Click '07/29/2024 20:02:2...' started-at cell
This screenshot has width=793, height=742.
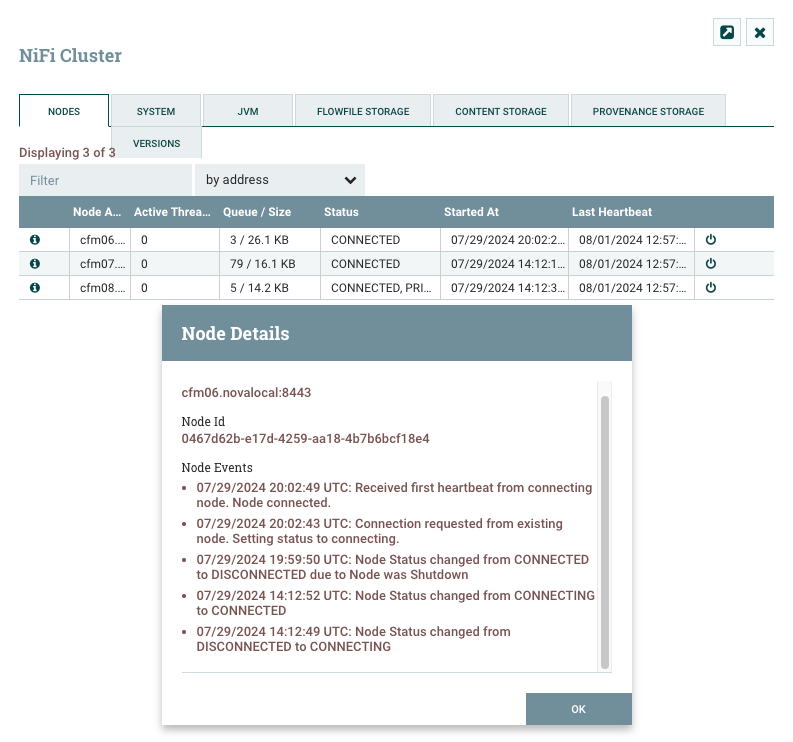(504, 240)
